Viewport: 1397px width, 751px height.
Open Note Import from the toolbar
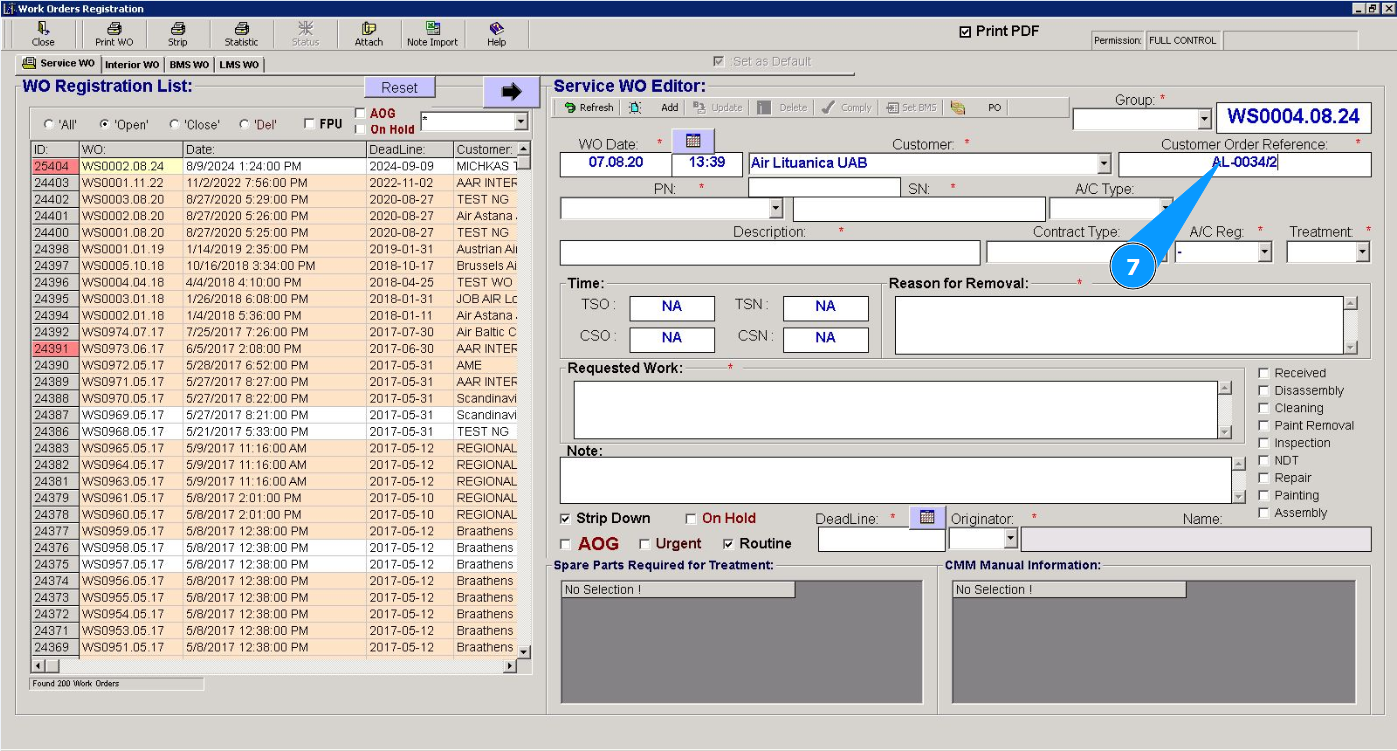pyautogui.click(x=432, y=29)
